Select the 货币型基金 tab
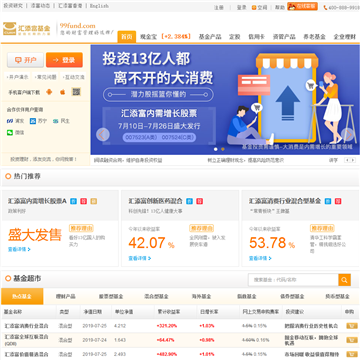This screenshot has width=360, height=360. pos(337,296)
